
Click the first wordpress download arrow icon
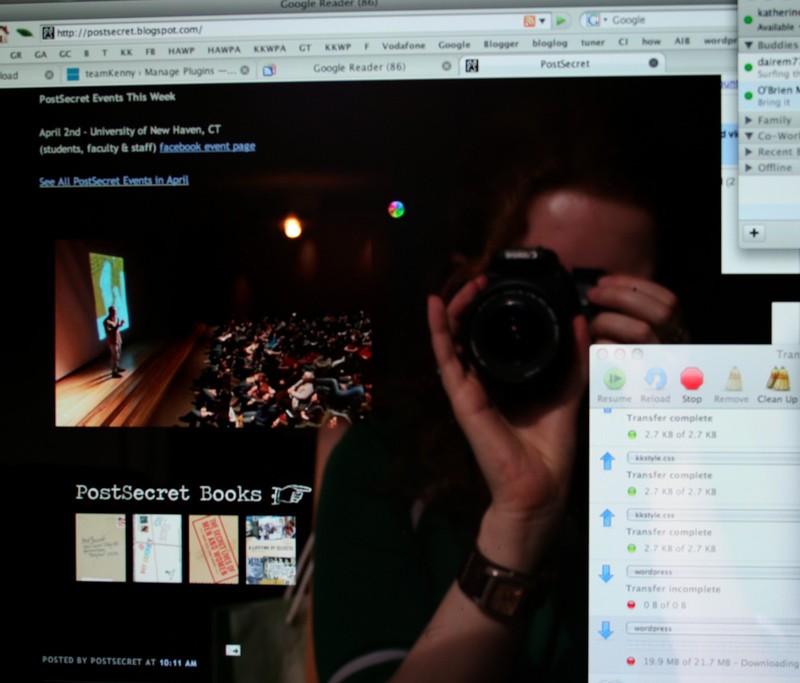point(606,574)
